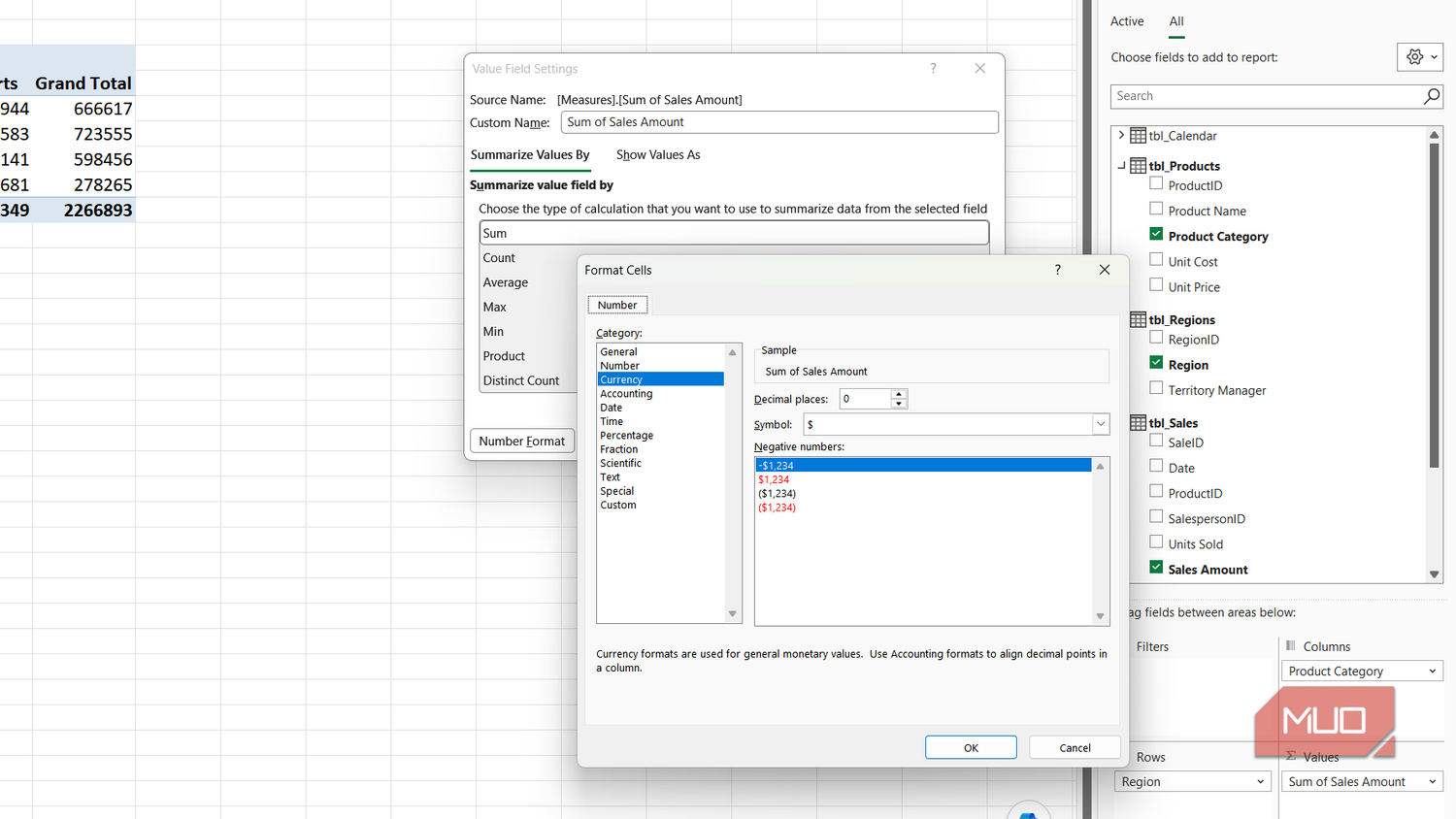Click OK in Format Cells dialog
1456x819 pixels.
click(971, 747)
